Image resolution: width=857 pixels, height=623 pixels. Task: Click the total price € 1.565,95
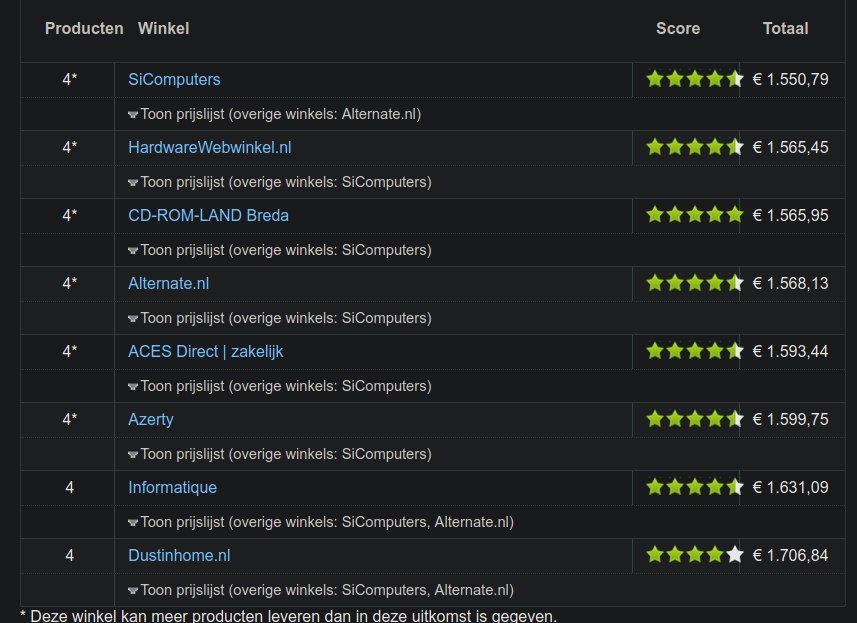[x=790, y=216]
